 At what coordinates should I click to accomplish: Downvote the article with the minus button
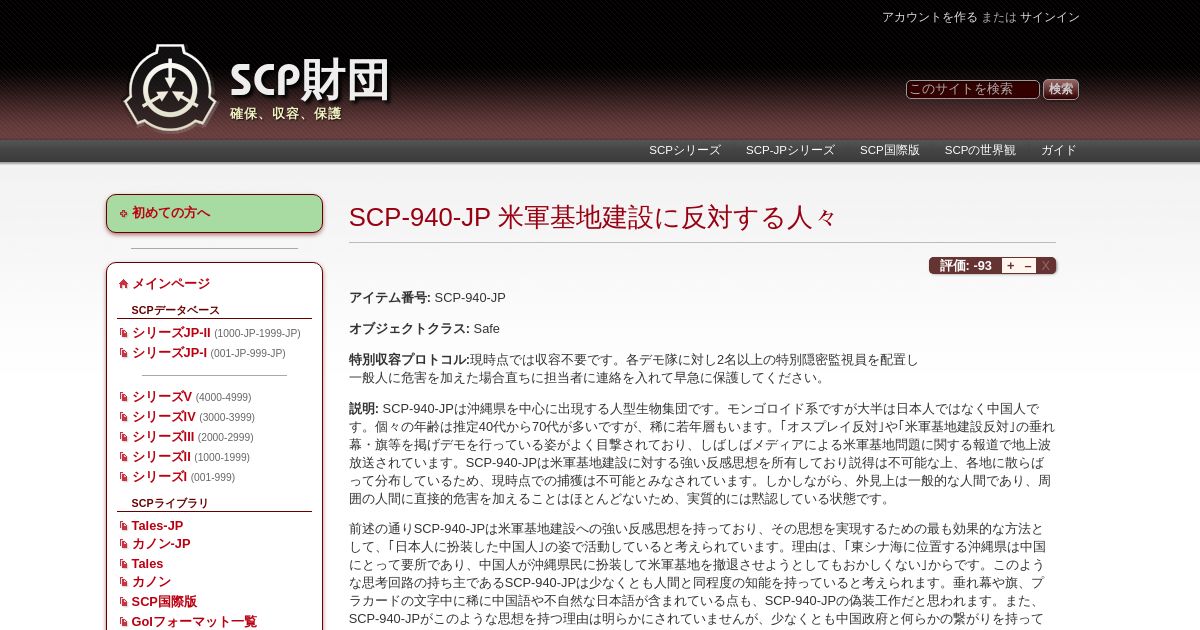pos(1028,266)
